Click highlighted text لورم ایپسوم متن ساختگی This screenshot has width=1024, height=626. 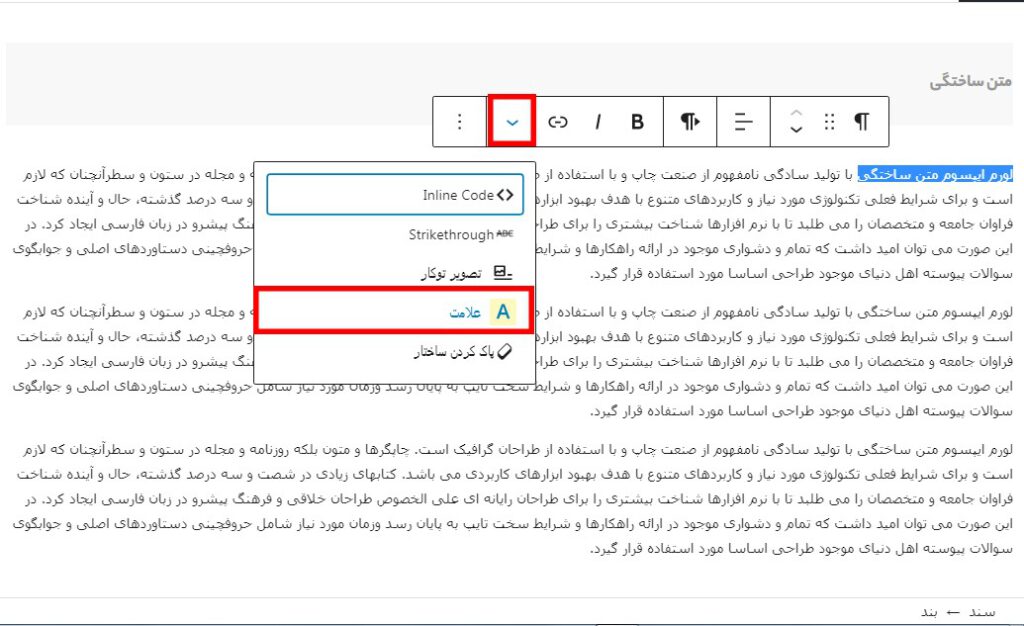[x=935, y=174]
